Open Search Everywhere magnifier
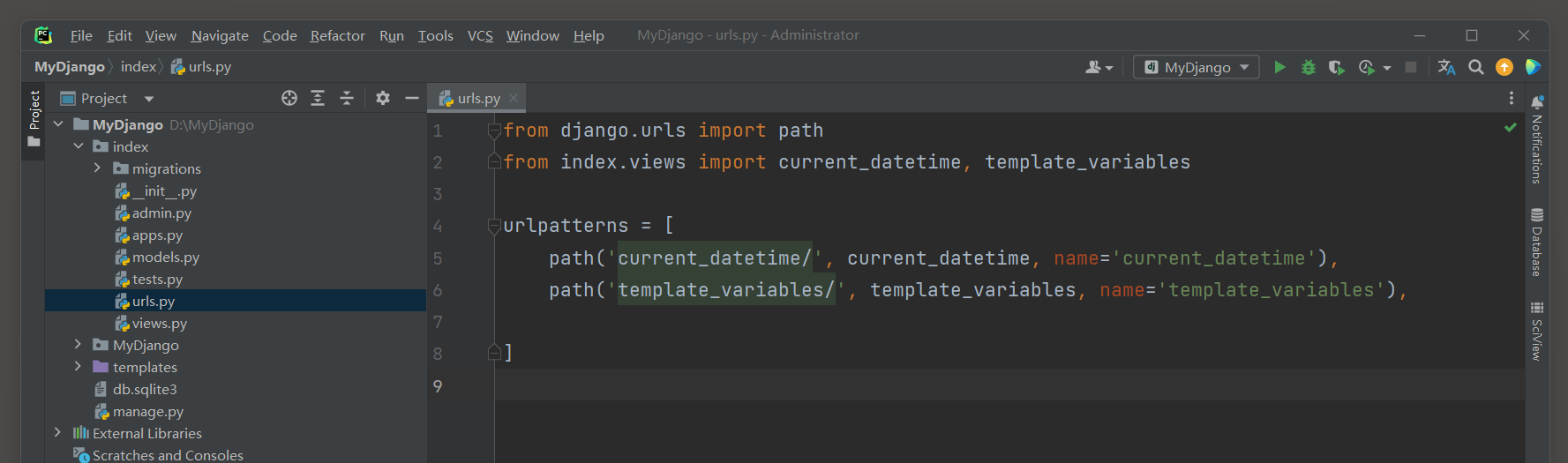 (1475, 67)
